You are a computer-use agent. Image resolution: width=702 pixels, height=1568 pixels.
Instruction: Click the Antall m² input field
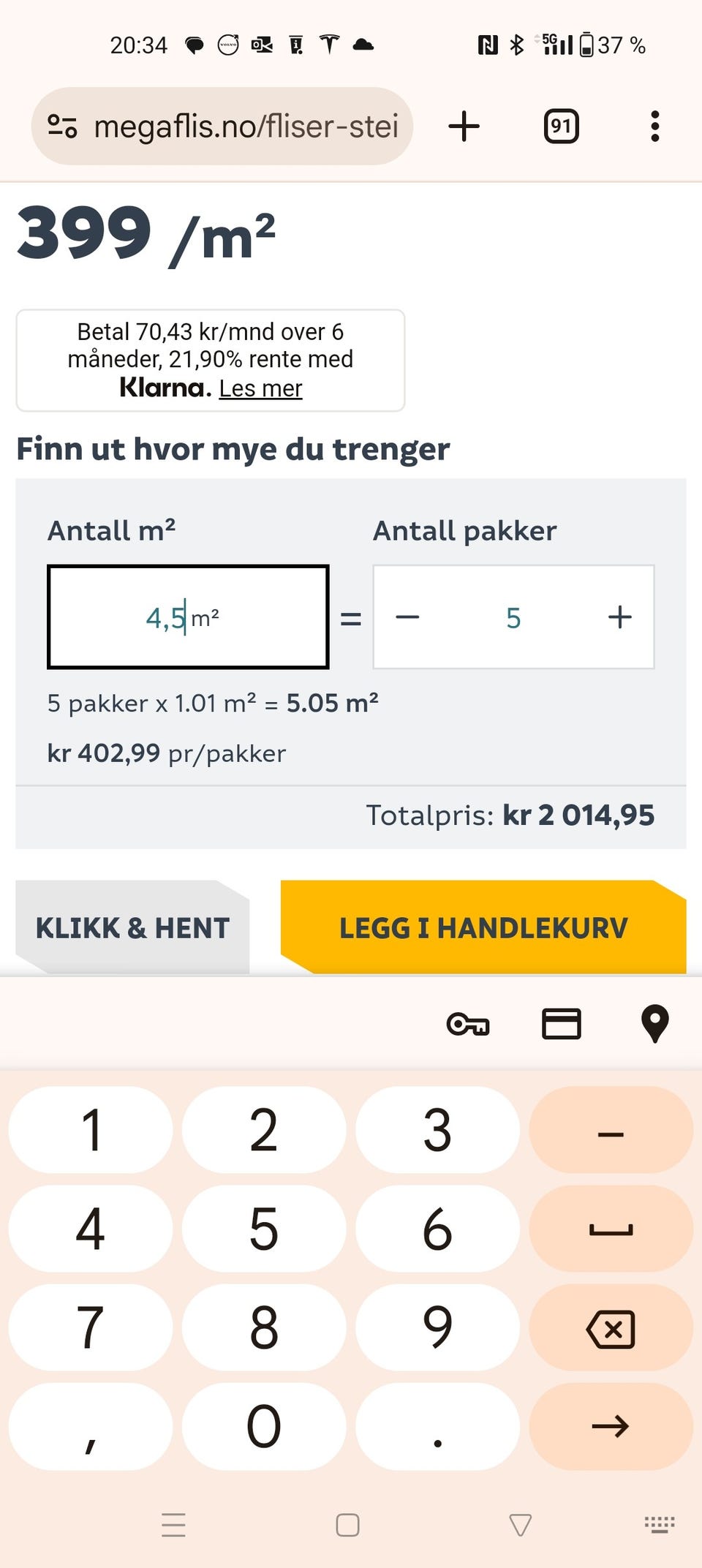pos(187,617)
